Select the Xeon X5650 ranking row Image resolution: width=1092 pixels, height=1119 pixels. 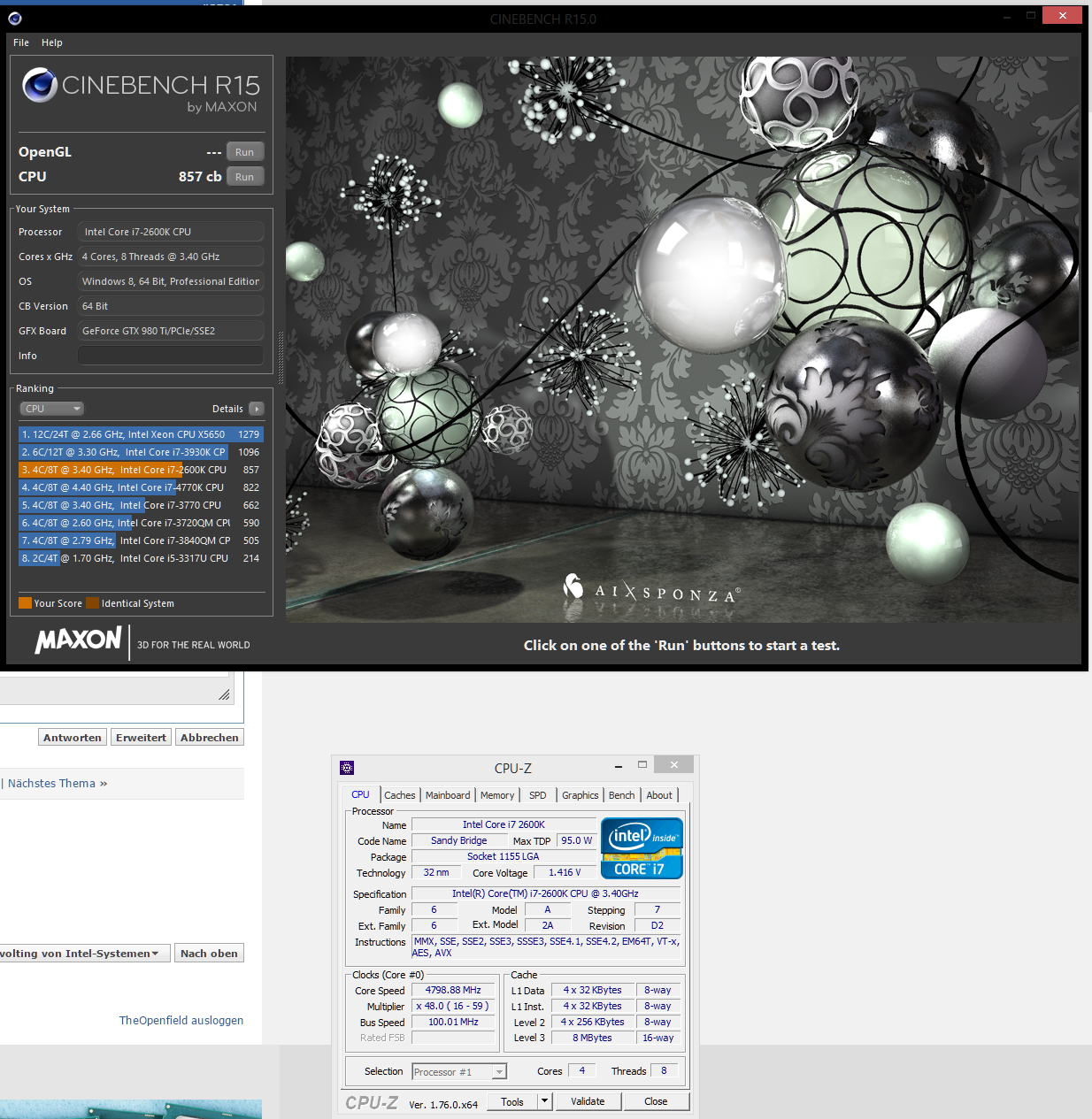pyautogui.click(x=141, y=434)
